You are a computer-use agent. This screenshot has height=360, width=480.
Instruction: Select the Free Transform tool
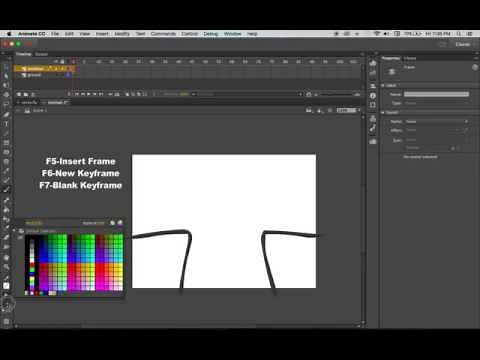[6, 85]
